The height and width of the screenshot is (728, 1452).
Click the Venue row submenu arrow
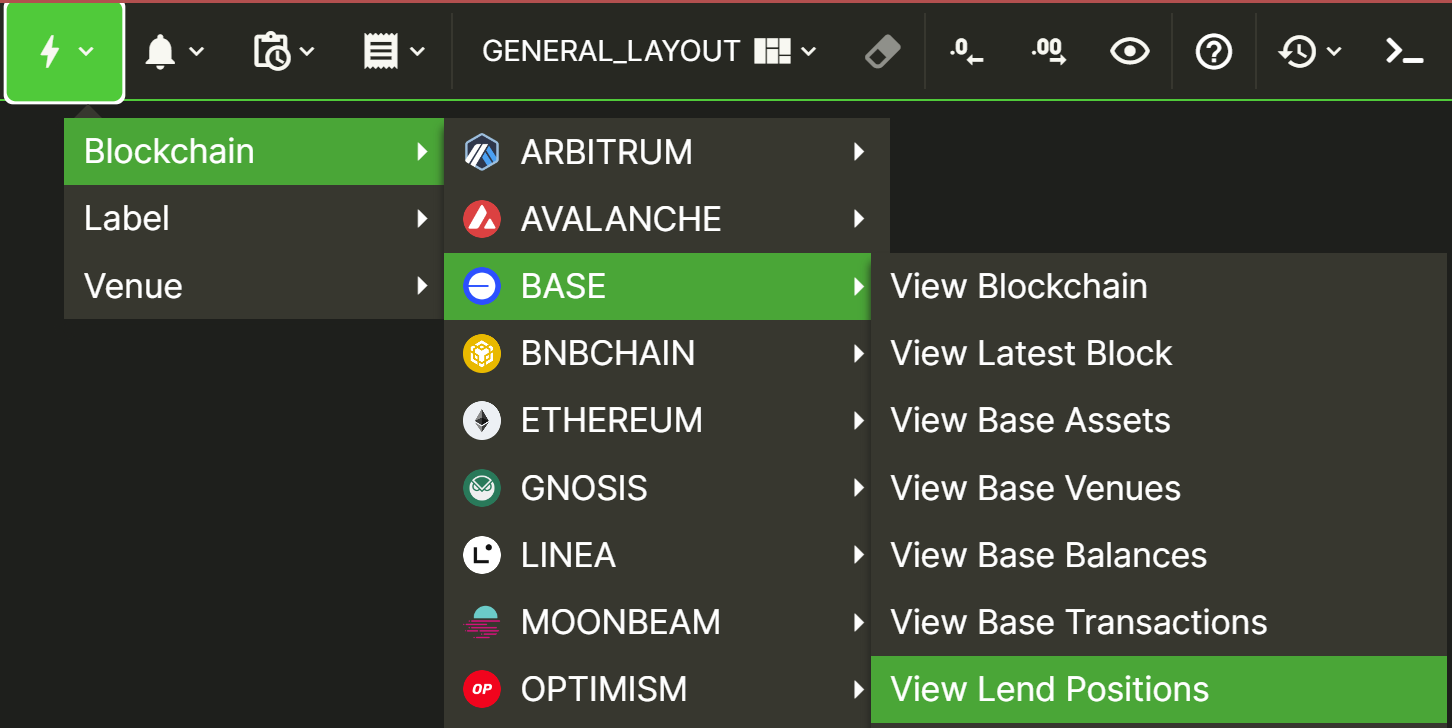coord(423,286)
